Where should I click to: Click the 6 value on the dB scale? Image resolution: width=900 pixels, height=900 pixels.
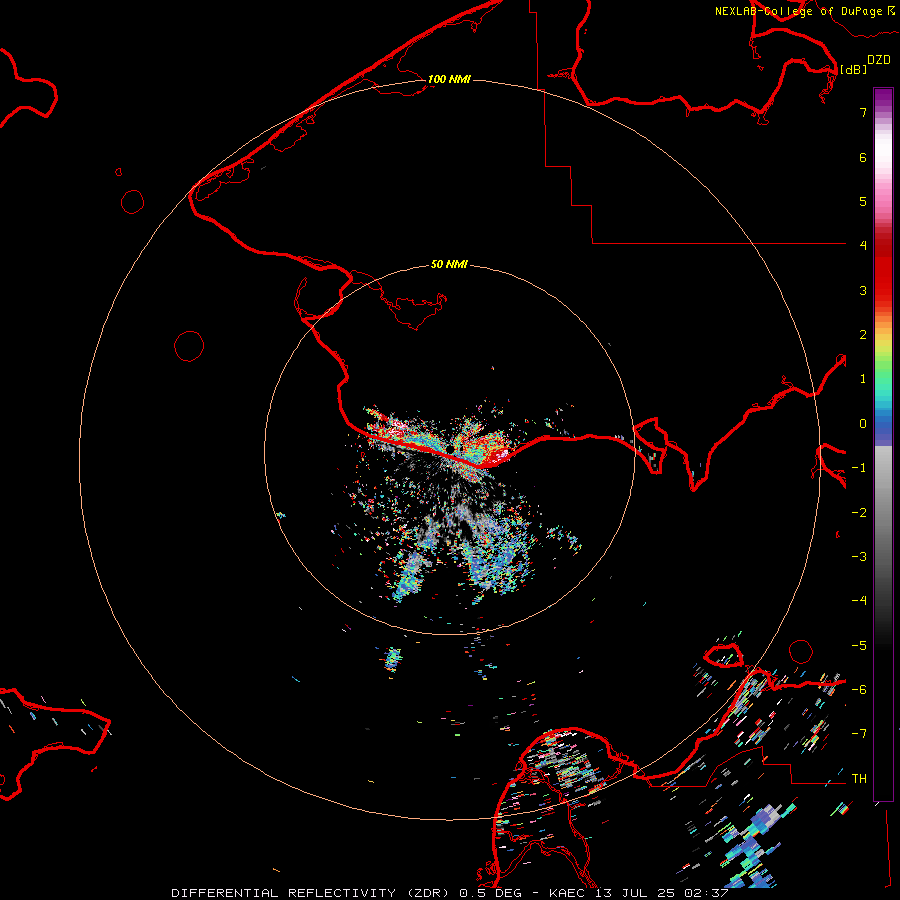pyautogui.click(x=863, y=157)
